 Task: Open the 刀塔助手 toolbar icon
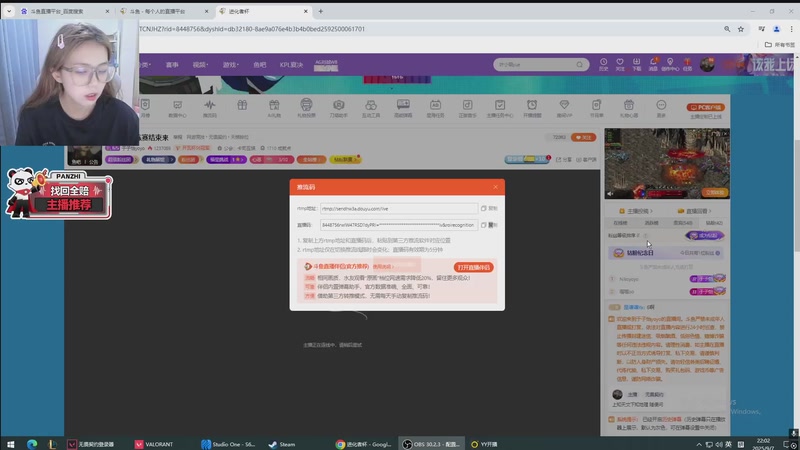tap(338, 109)
